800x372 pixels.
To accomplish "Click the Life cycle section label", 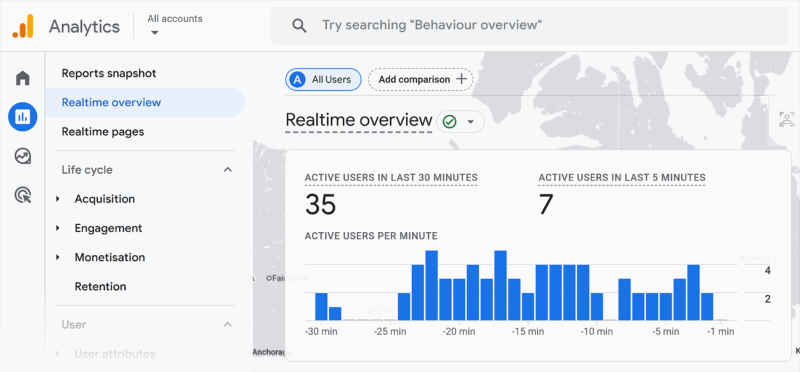I will point(87,169).
